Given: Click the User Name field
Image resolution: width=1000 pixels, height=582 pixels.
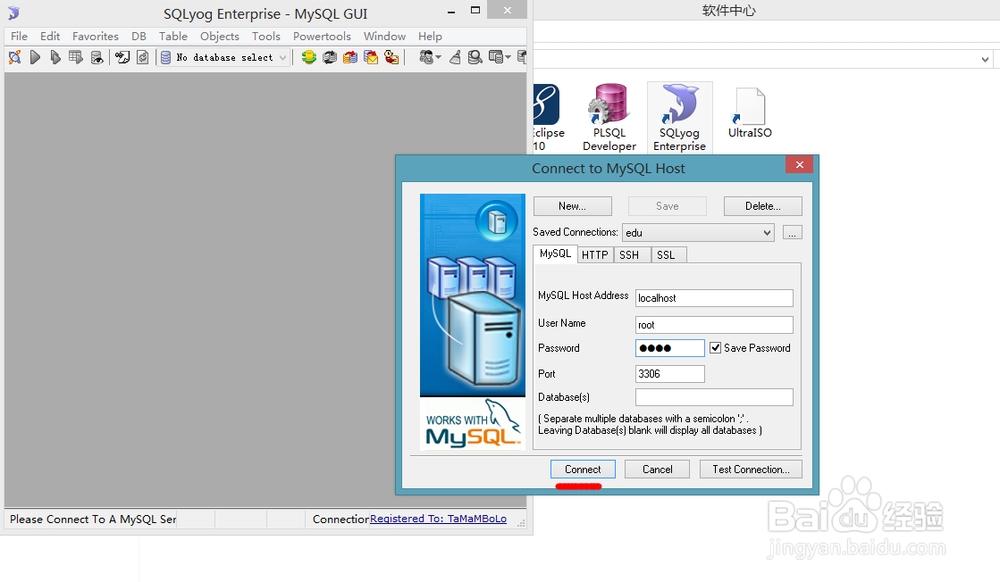Looking at the screenshot, I should click(714, 325).
